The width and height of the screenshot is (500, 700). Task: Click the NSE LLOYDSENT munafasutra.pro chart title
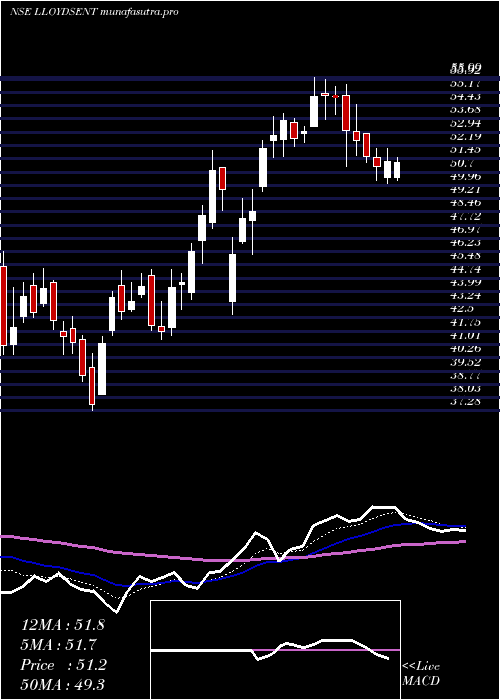point(94,12)
